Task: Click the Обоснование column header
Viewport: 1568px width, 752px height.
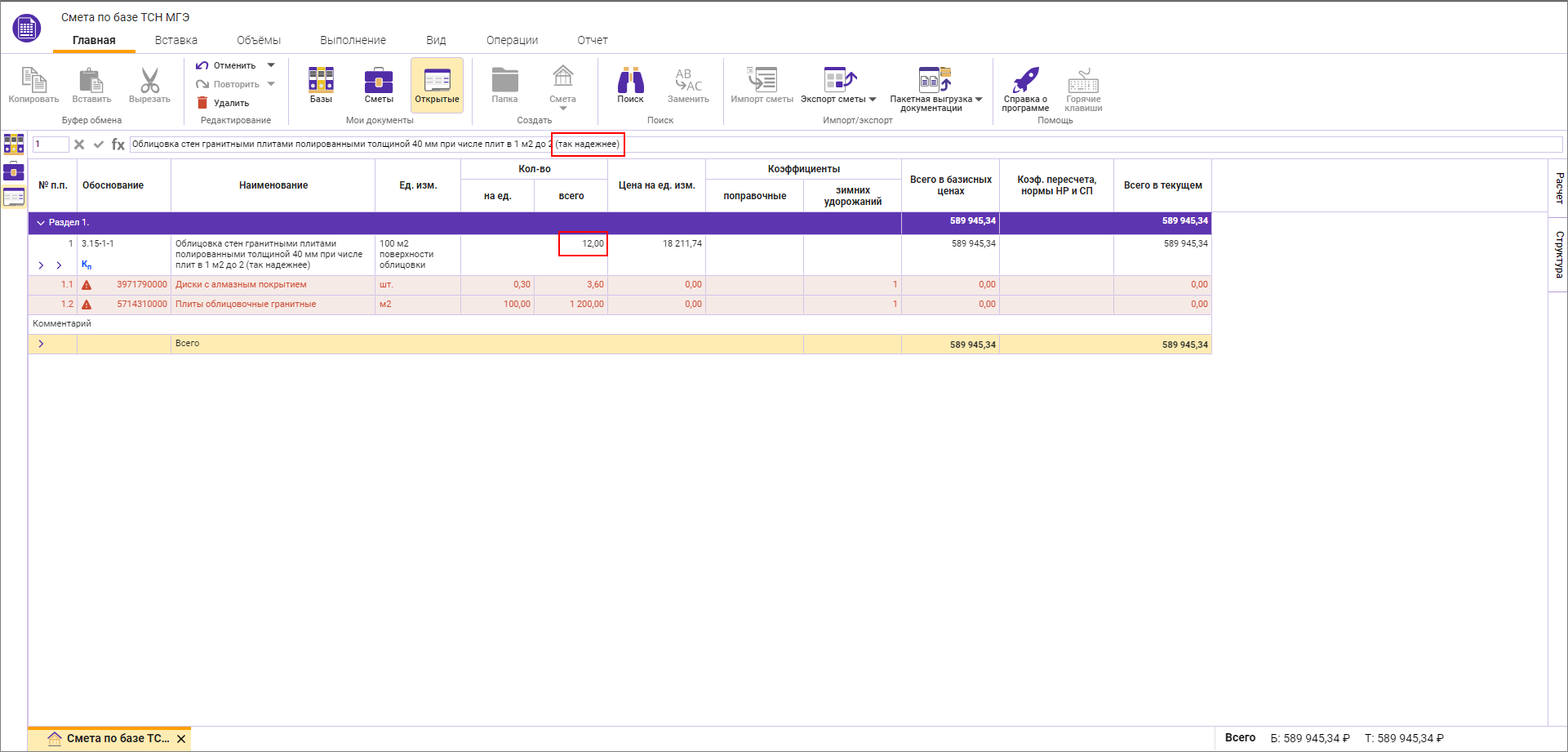Action: (124, 185)
